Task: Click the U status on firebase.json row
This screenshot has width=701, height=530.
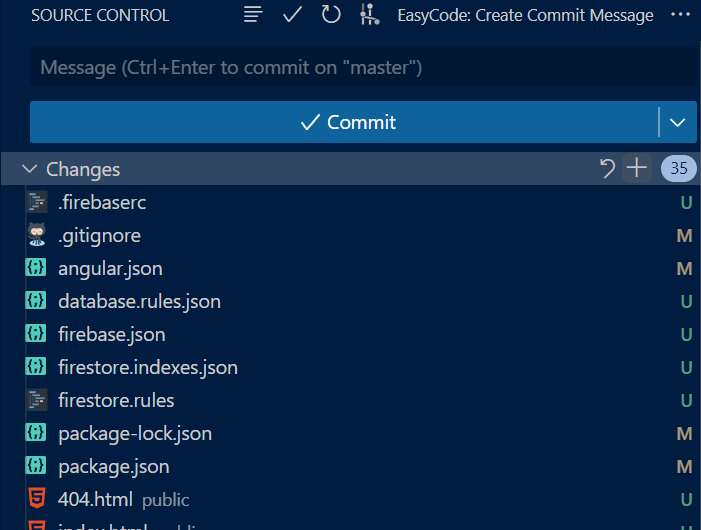Action: pyautogui.click(x=686, y=335)
